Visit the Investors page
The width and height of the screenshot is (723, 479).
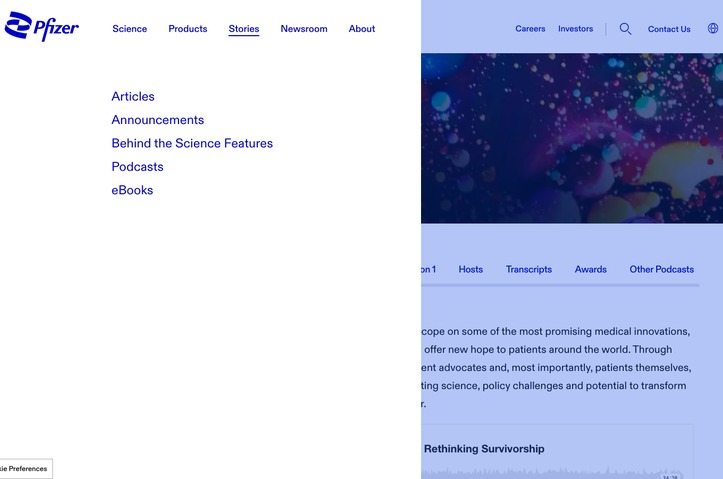click(575, 29)
